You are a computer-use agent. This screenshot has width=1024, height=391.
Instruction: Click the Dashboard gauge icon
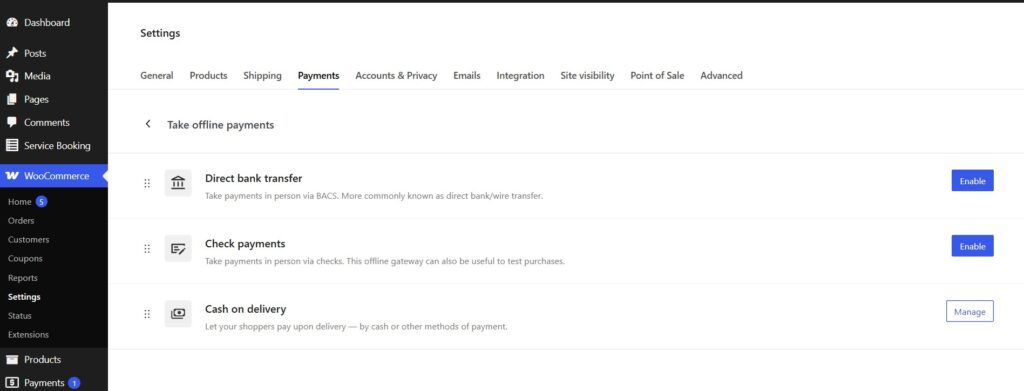coord(12,22)
